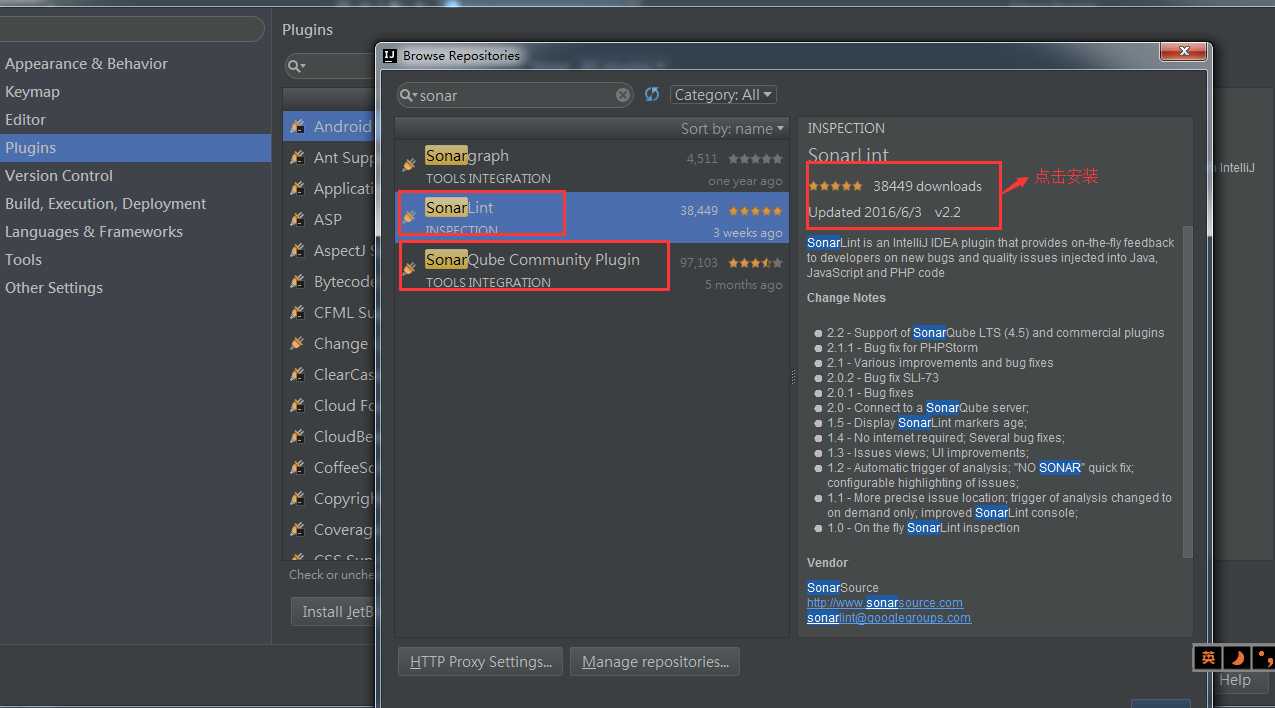The width and height of the screenshot is (1275, 708).
Task: Click the search magnifier in Browse Repositories
Action: pyautogui.click(x=408, y=95)
